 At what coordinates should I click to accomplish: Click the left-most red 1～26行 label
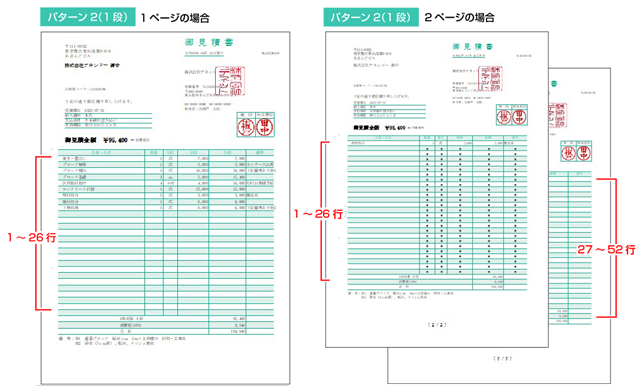click(x=31, y=238)
